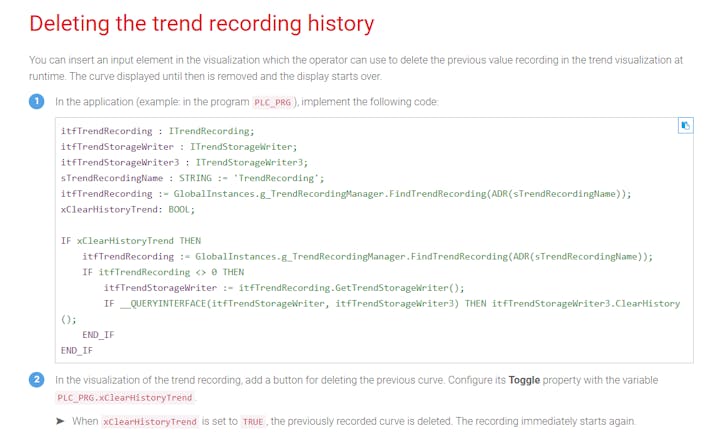Image resolution: width=710 pixels, height=447 pixels.
Task: Click the __QUERYINTERFACE code line
Action: pos(391,303)
